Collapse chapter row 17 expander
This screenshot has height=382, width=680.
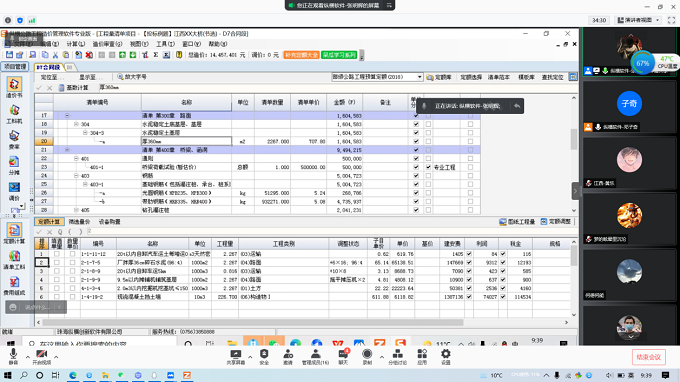(x=67, y=115)
